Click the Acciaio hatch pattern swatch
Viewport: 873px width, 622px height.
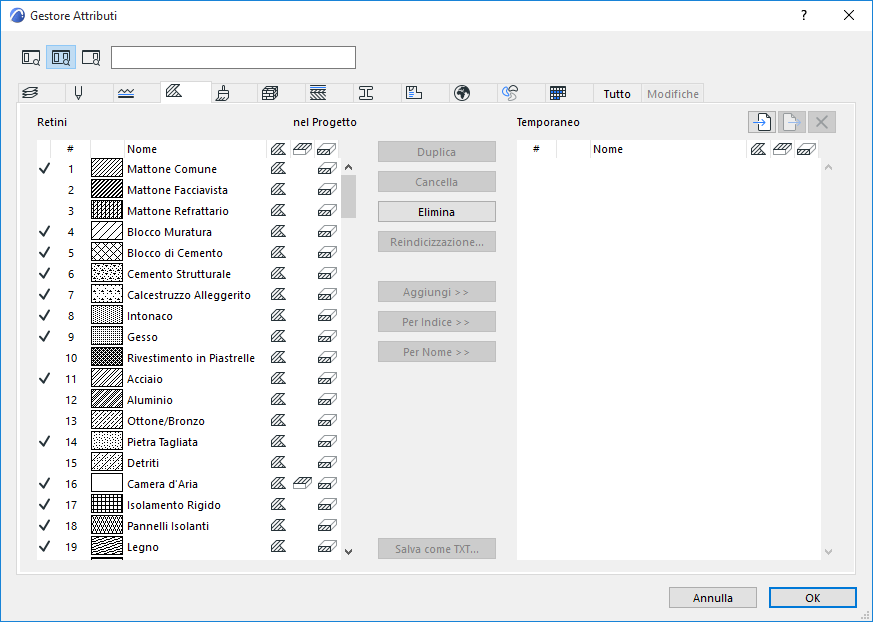pyautogui.click(x=106, y=379)
